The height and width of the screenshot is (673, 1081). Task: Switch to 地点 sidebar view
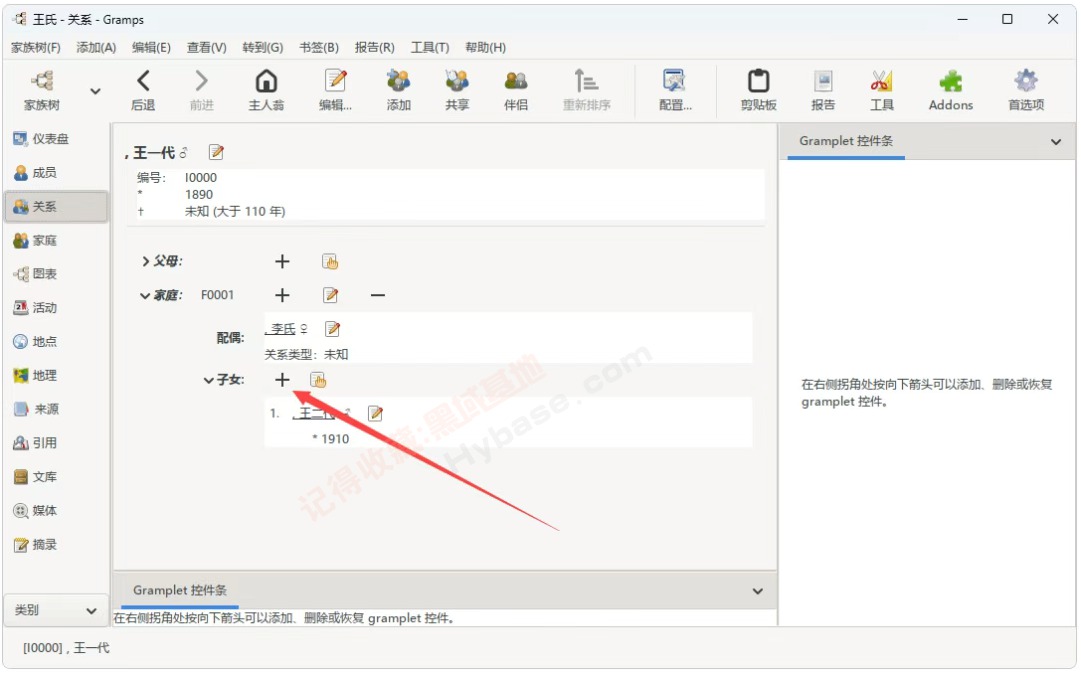(56, 342)
